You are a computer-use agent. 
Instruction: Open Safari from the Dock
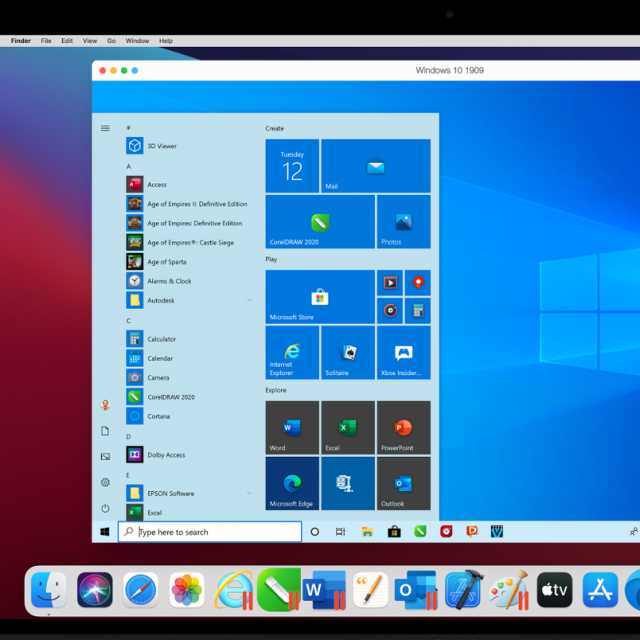pos(140,590)
